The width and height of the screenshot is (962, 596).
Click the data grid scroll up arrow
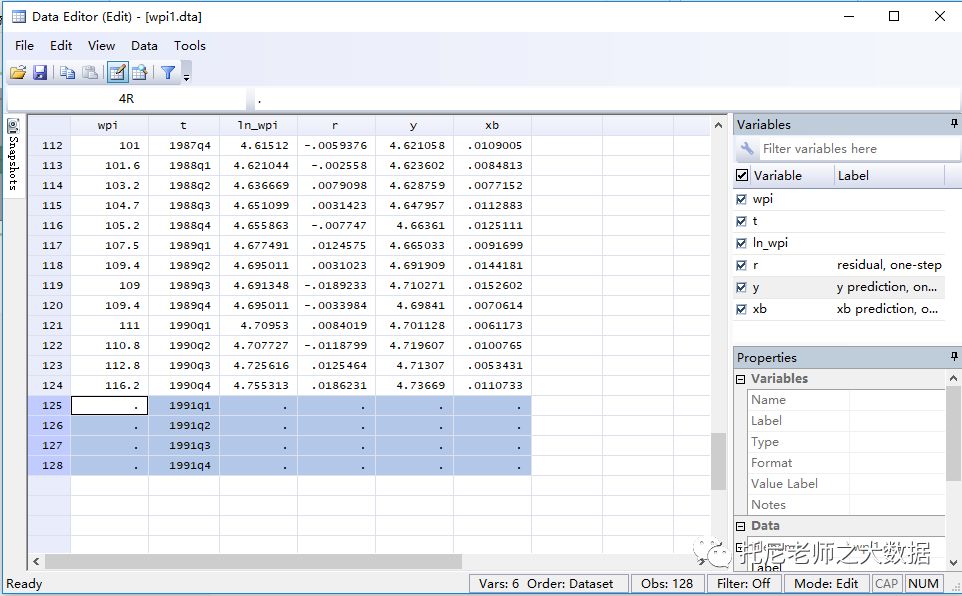[718, 125]
